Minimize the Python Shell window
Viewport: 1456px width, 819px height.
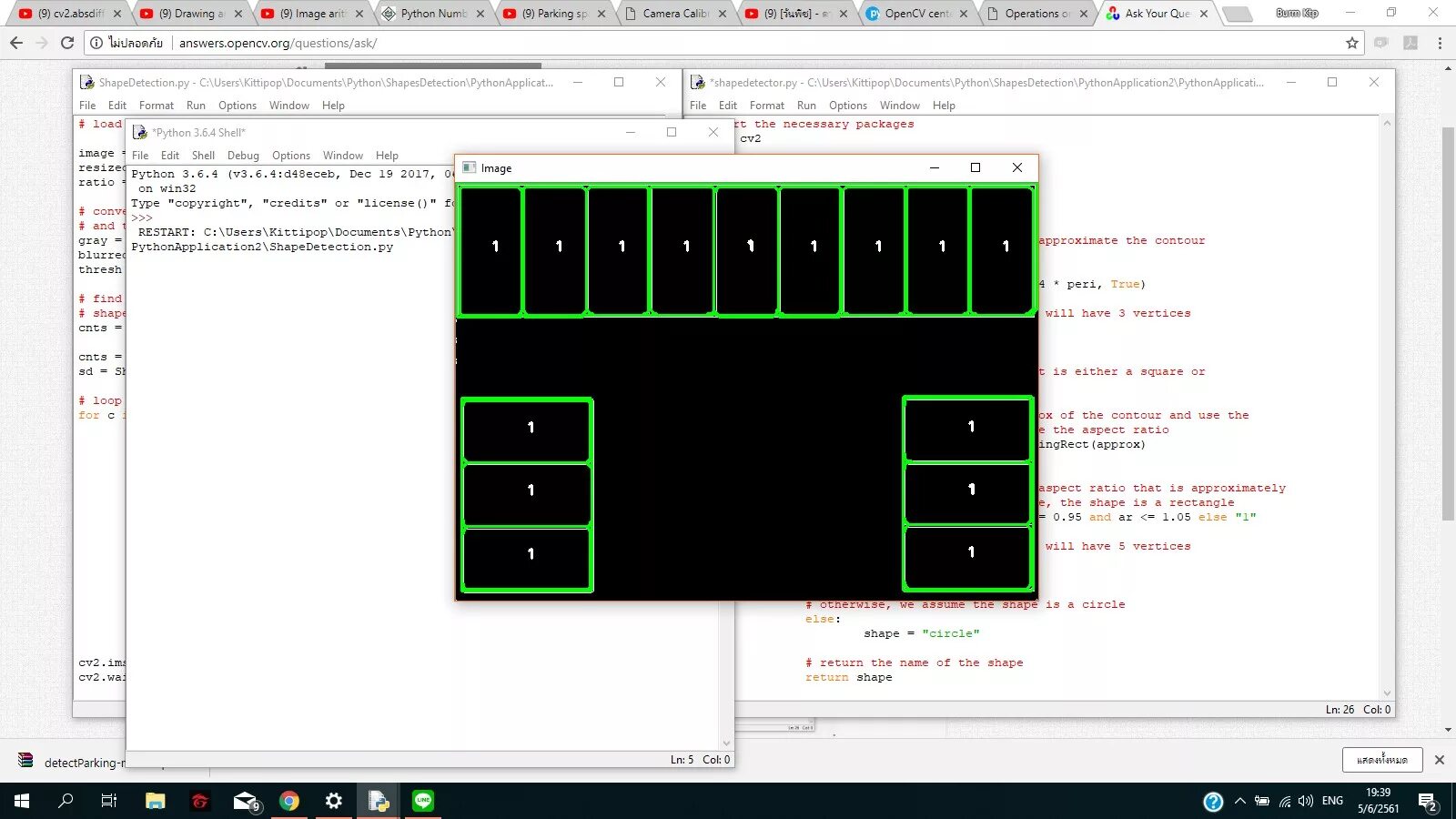[630, 132]
